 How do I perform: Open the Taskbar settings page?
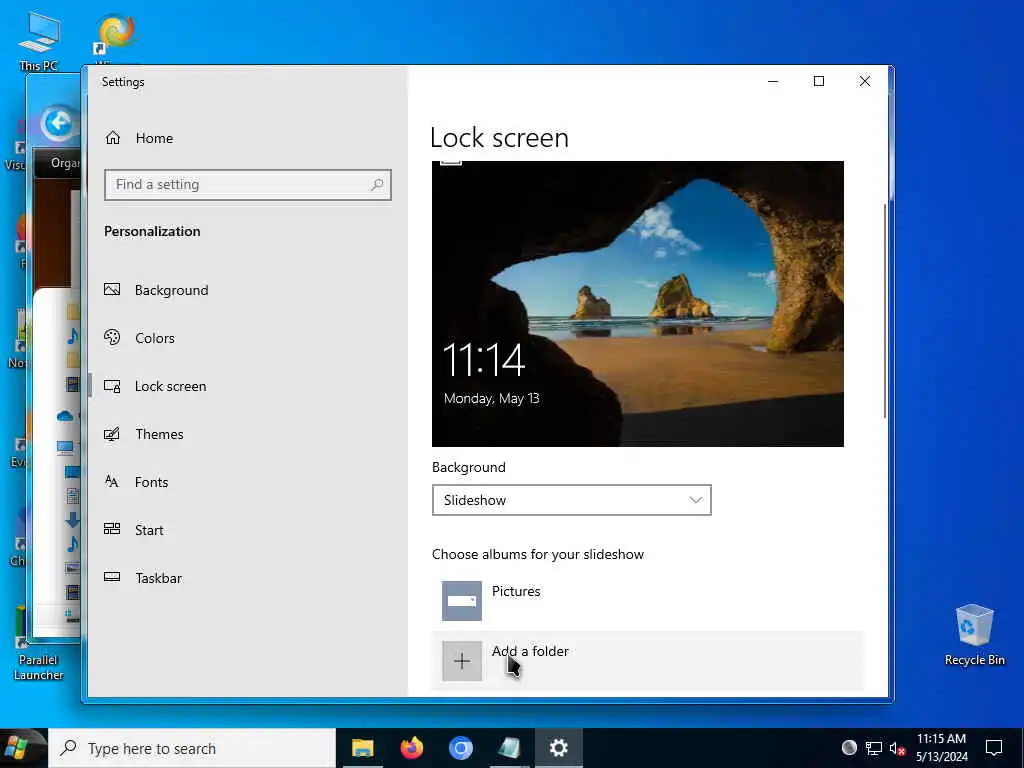(144, 578)
